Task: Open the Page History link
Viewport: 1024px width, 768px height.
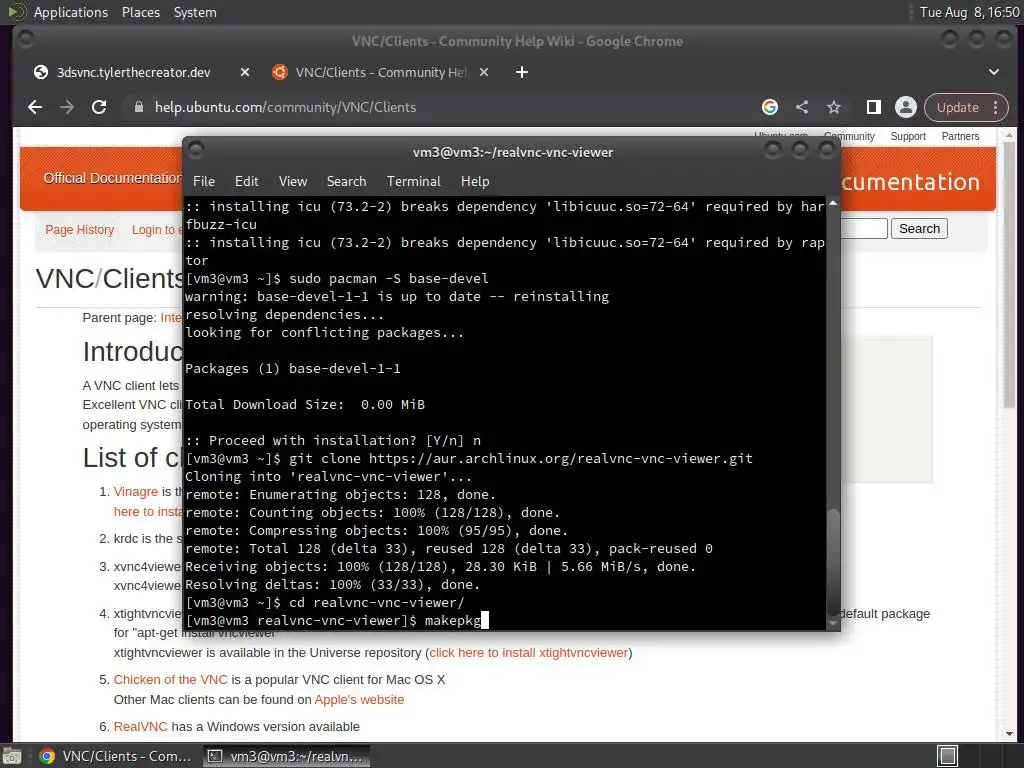Action: (80, 230)
